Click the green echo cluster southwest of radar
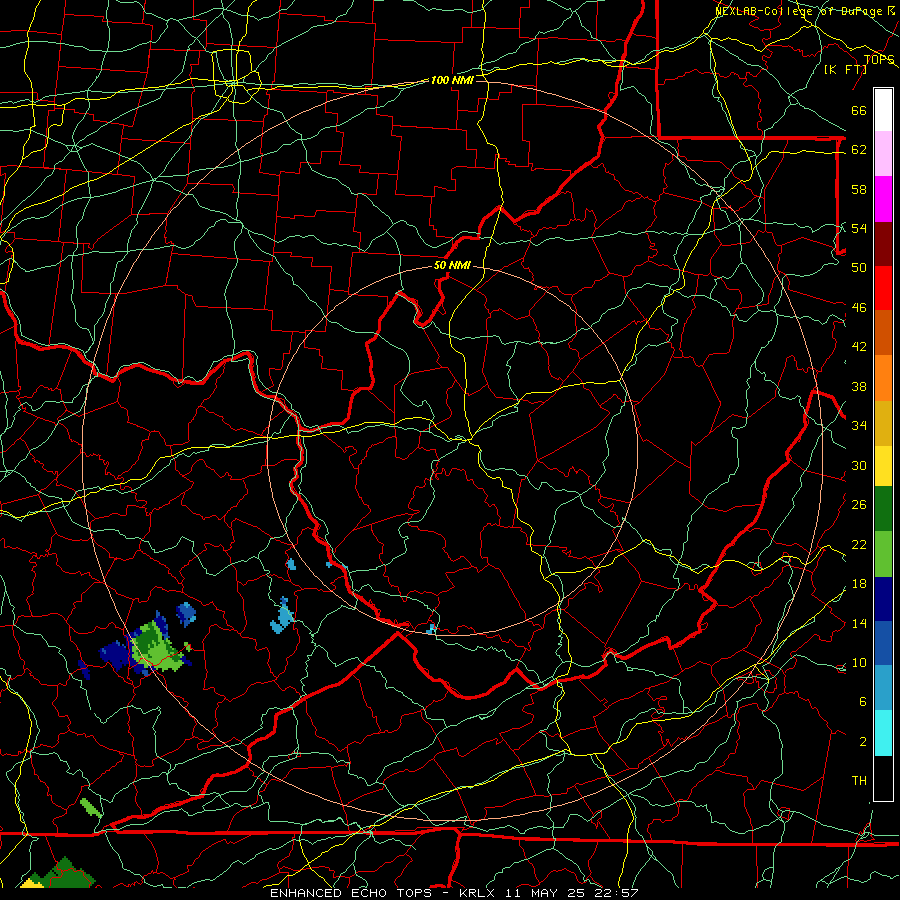The width and height of the screenshot is (900, 900). pos(156,646)
